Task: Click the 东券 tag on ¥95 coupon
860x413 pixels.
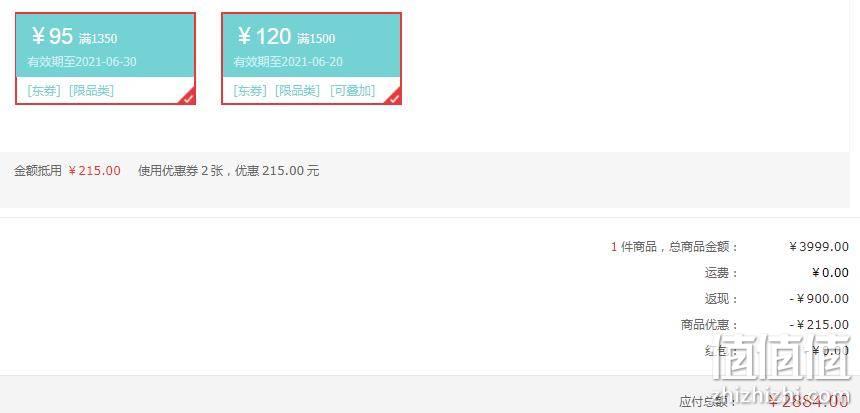Action: click(44, 91)
